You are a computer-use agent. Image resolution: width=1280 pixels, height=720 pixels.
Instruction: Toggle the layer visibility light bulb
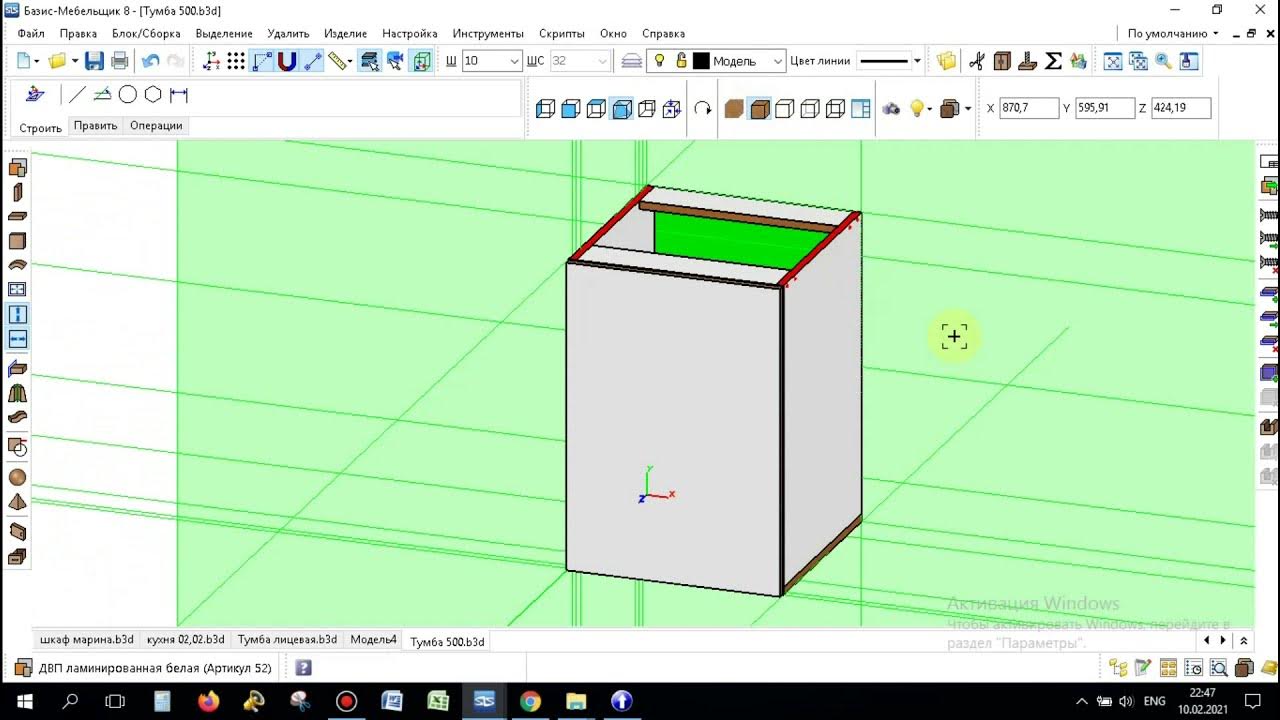pos(659,61)
